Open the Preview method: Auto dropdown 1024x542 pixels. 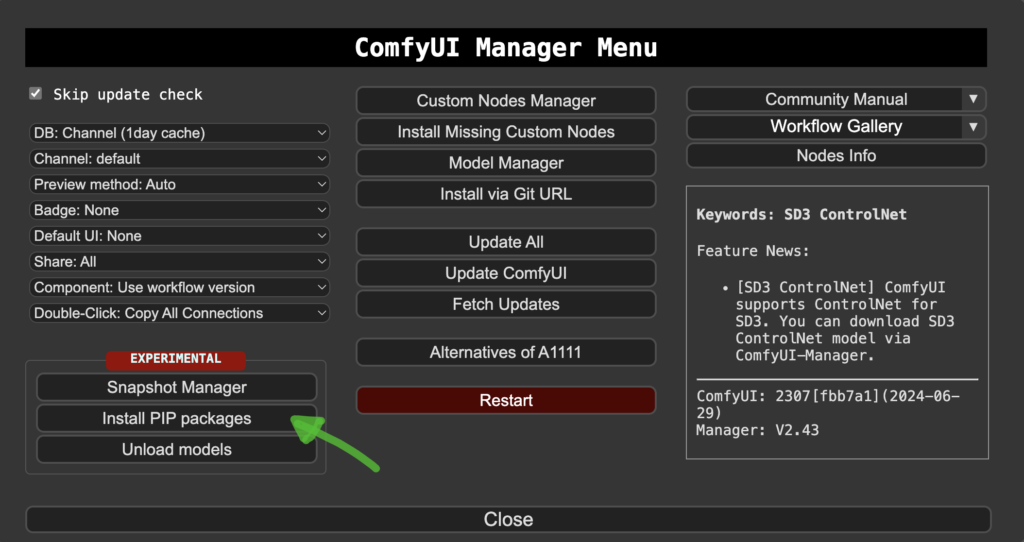pos(179,184)
